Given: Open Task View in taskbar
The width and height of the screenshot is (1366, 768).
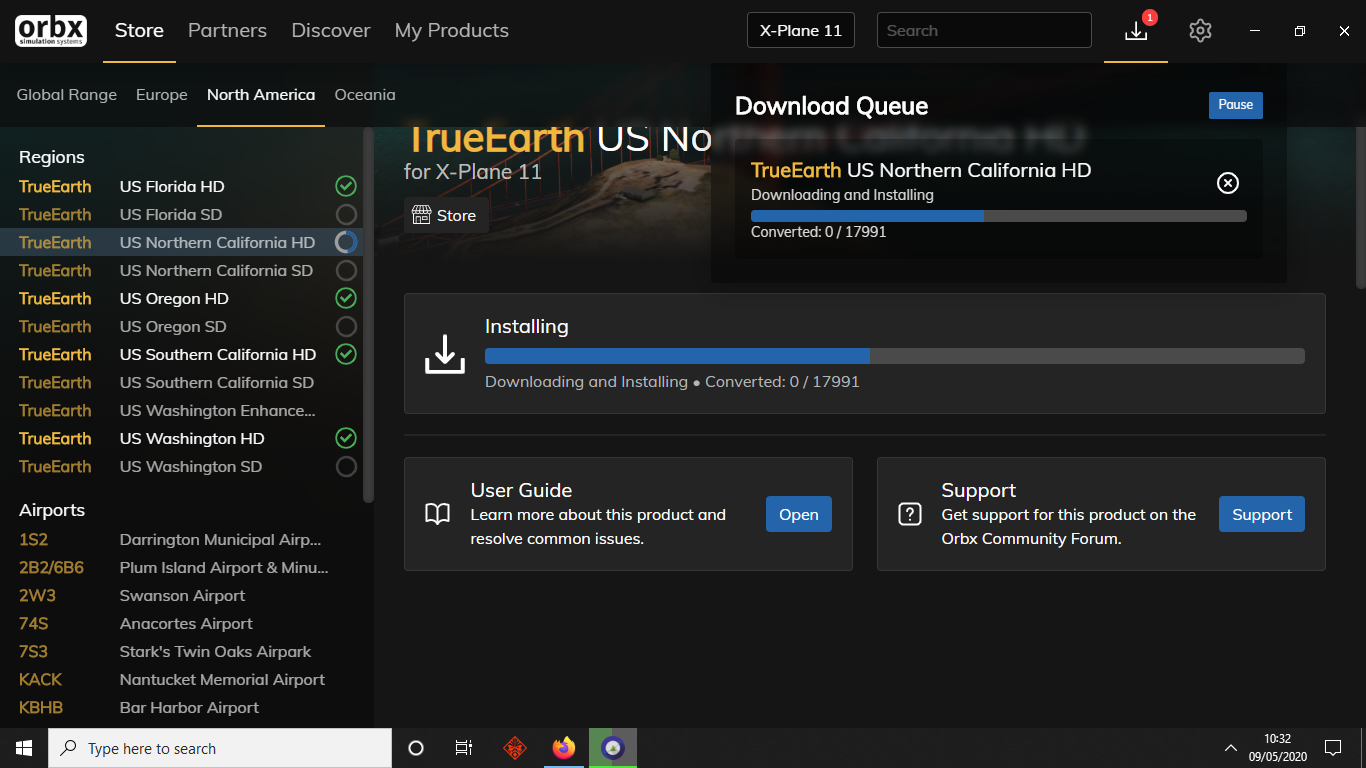Looking at the screenshot, I should point(464,748).
